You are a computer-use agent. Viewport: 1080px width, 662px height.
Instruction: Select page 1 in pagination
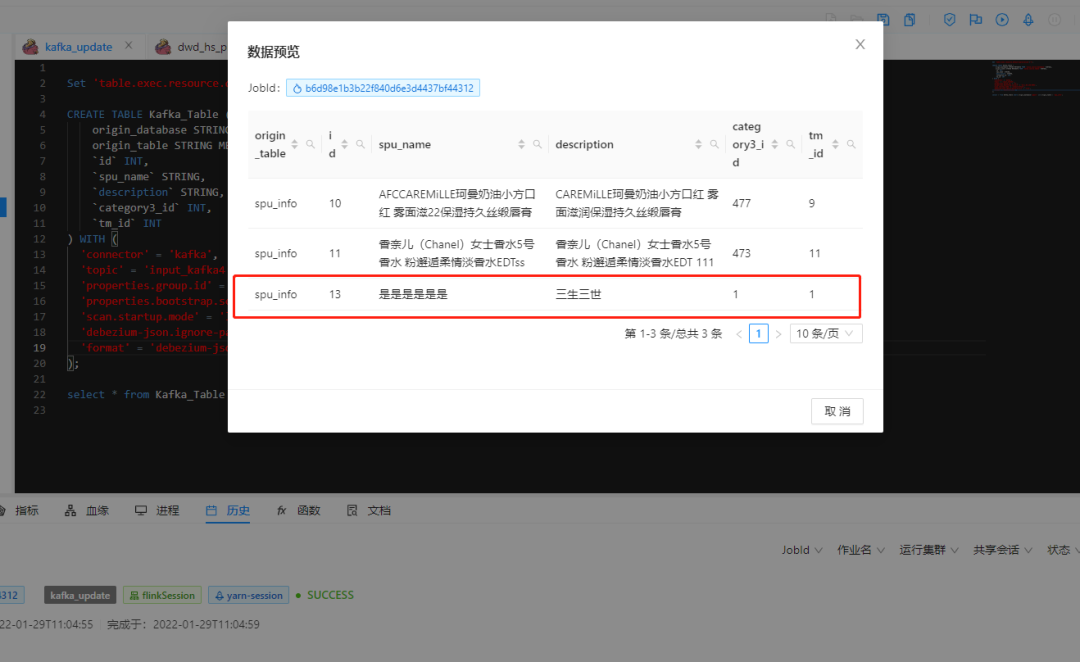(758, 333)
